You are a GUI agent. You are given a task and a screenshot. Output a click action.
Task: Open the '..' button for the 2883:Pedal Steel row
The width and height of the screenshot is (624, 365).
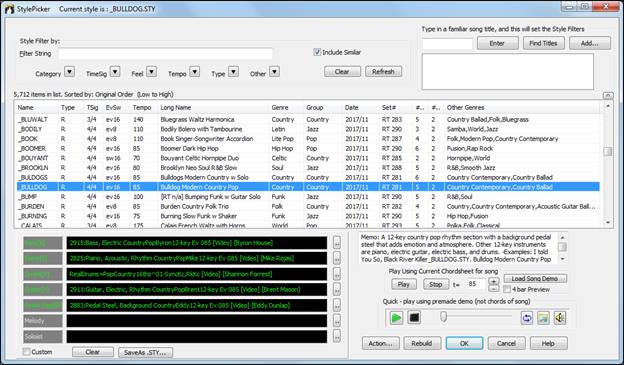pyautogui.click(x=337, y=305)
